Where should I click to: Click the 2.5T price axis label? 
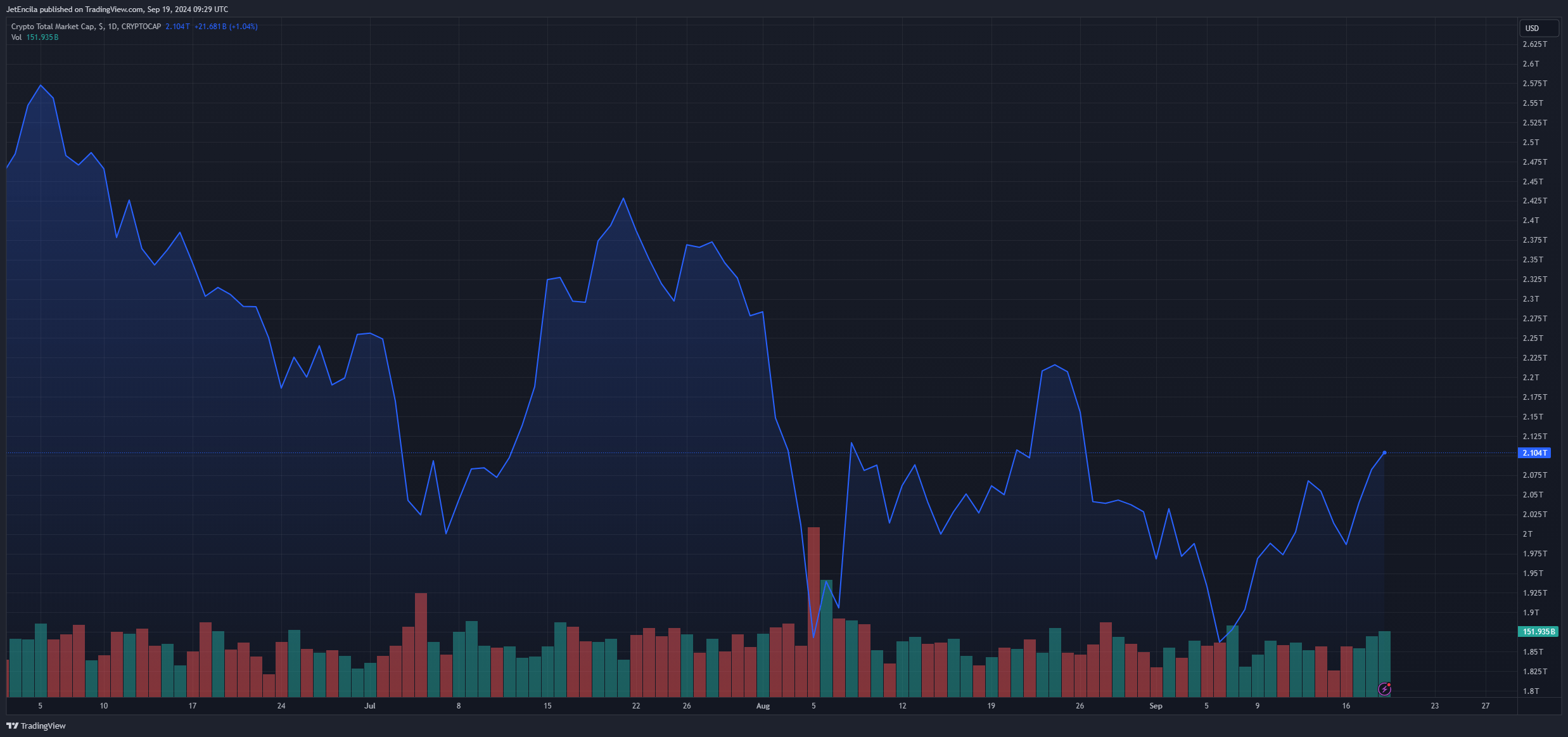click(x=1531, y=143)
